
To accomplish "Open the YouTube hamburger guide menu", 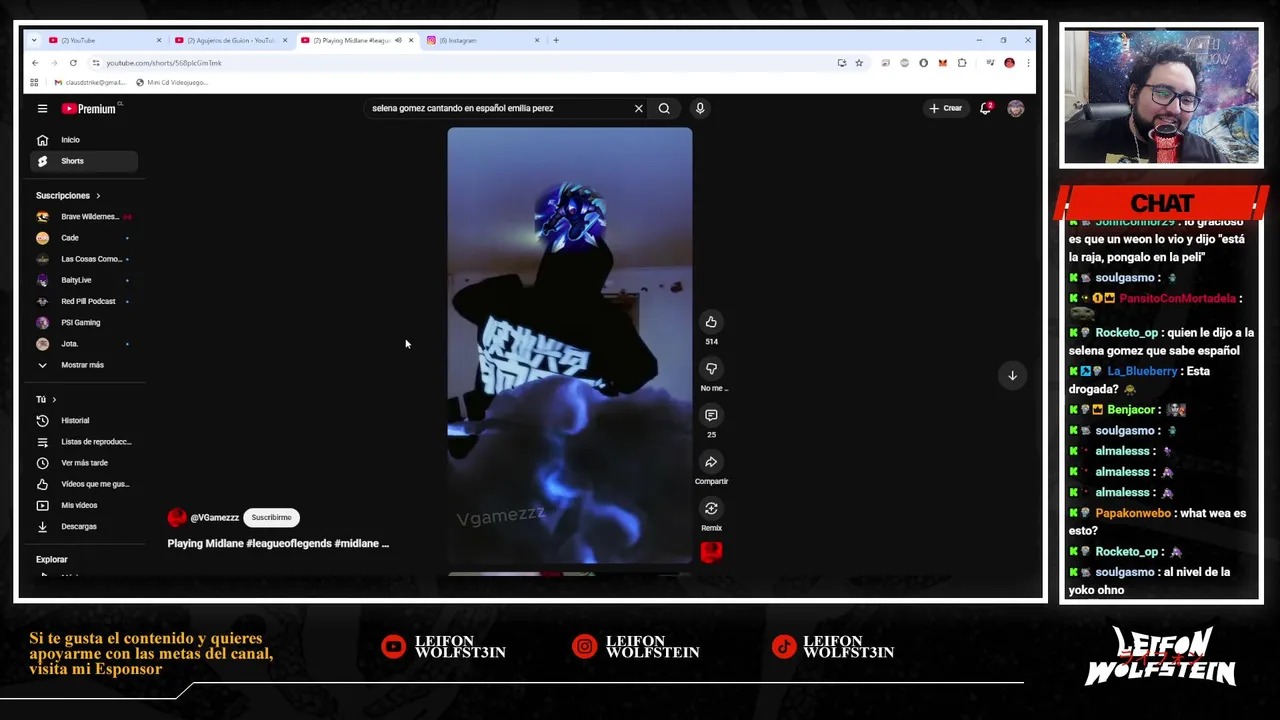I will pos(42,108).
